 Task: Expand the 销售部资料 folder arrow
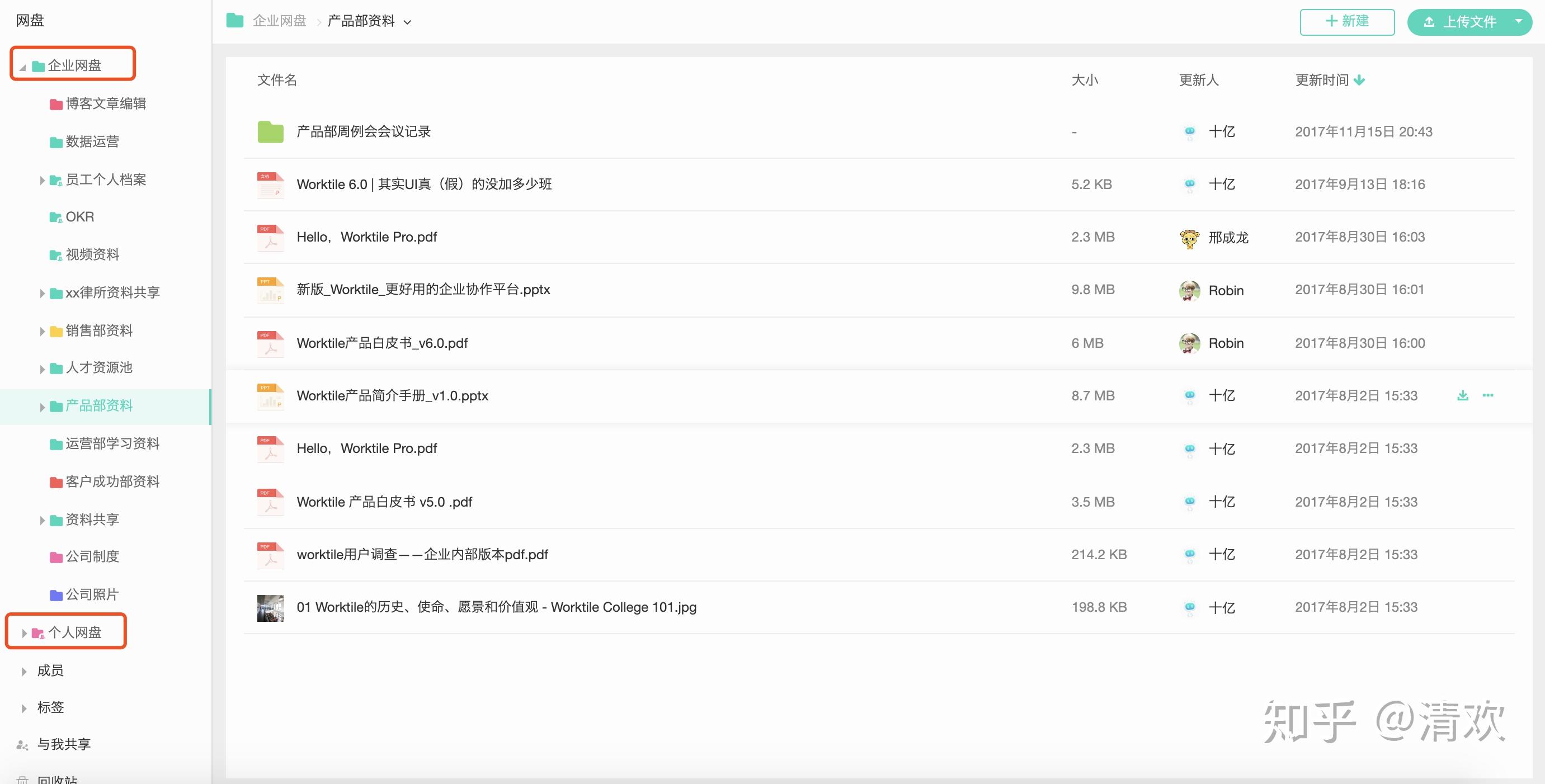click(42, 332)
